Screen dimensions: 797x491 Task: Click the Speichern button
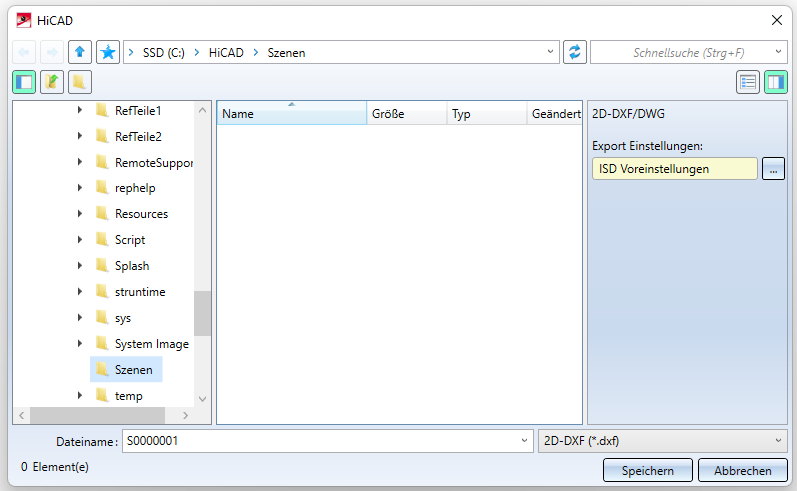648,470
